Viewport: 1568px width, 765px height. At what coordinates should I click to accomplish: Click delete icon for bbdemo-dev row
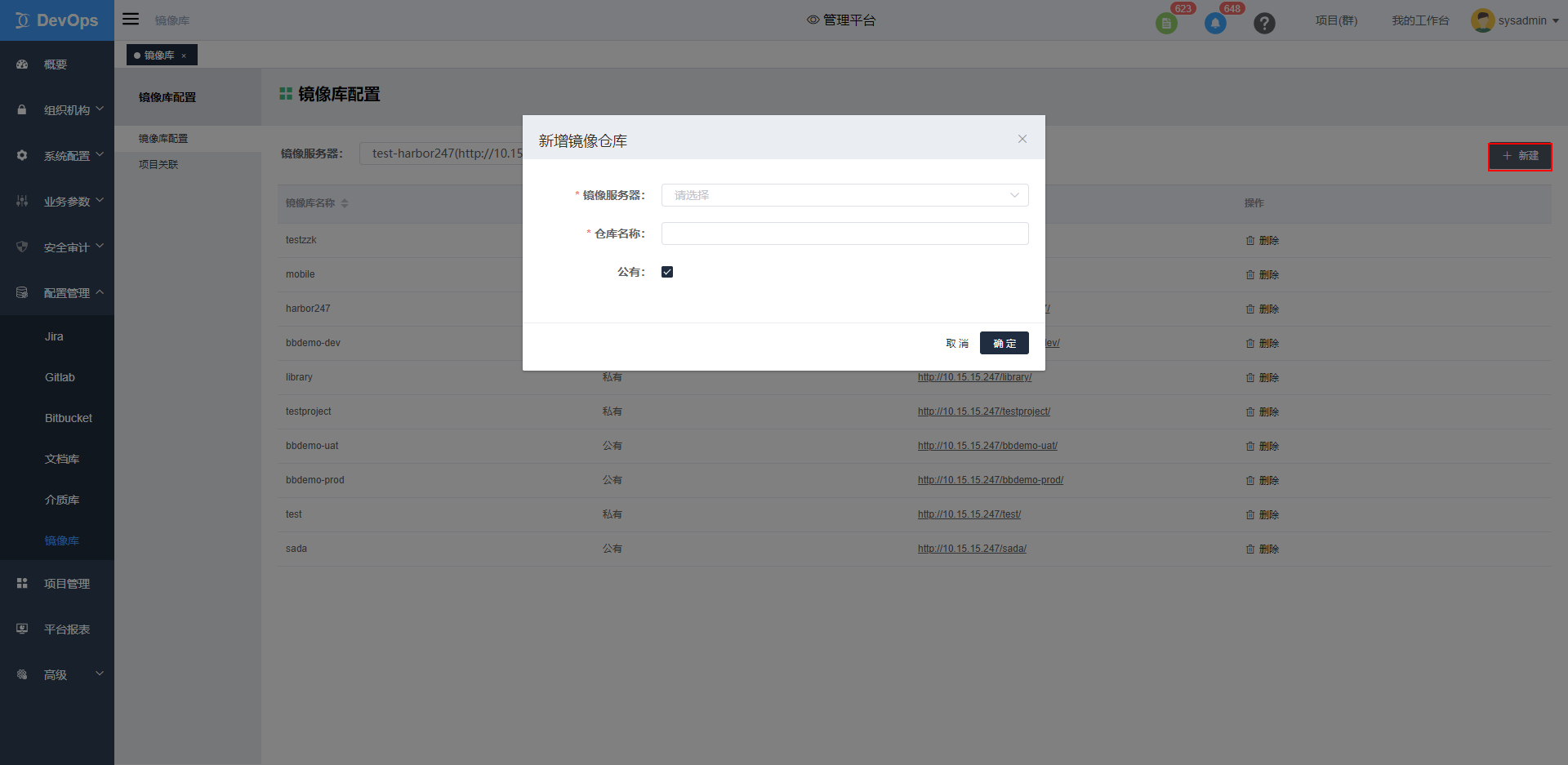1250,344
